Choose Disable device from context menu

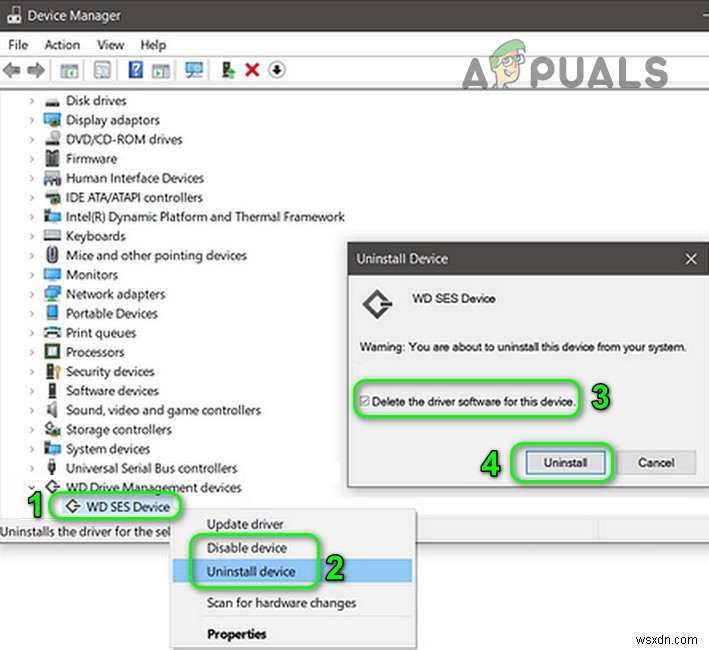tap(293, 547)
